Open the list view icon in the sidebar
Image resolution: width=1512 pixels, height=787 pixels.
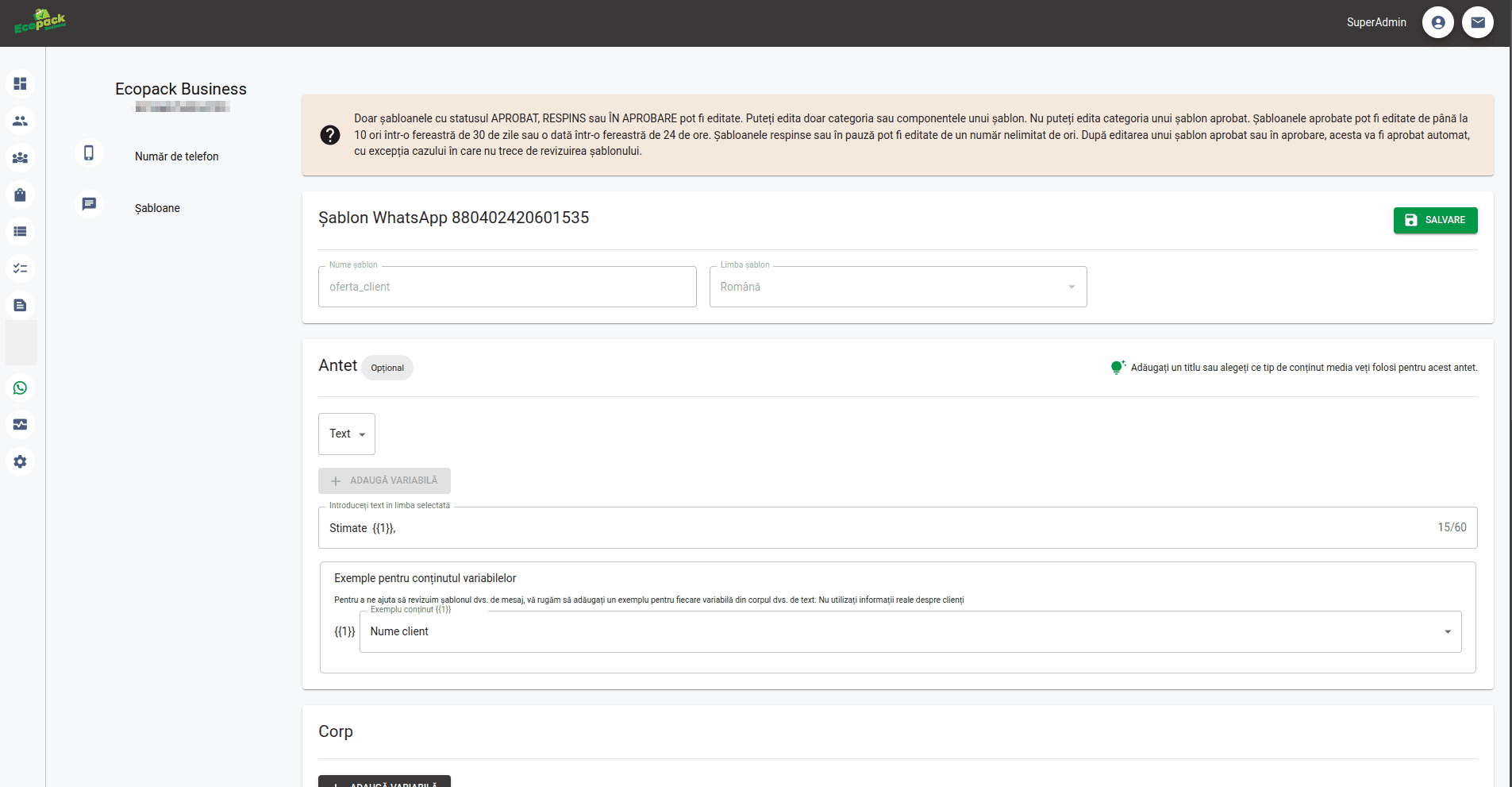pos(20,231)
